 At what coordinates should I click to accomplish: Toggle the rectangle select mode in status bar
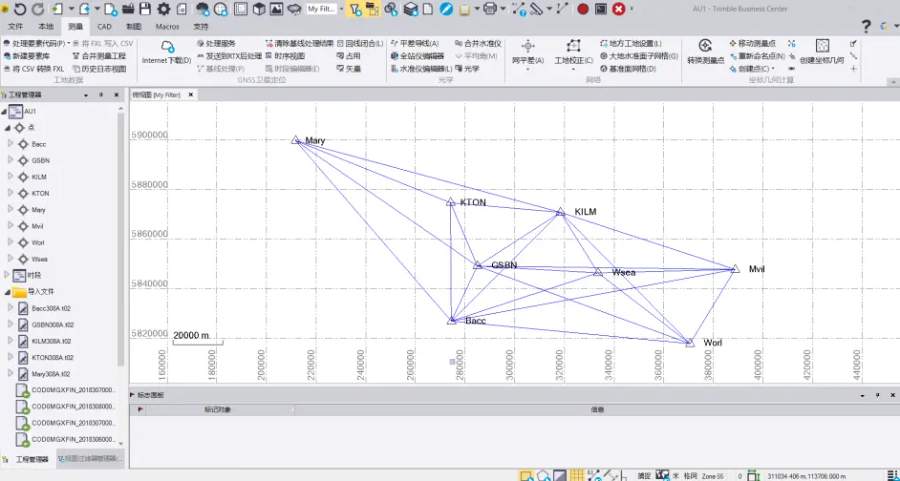(526, 475)
